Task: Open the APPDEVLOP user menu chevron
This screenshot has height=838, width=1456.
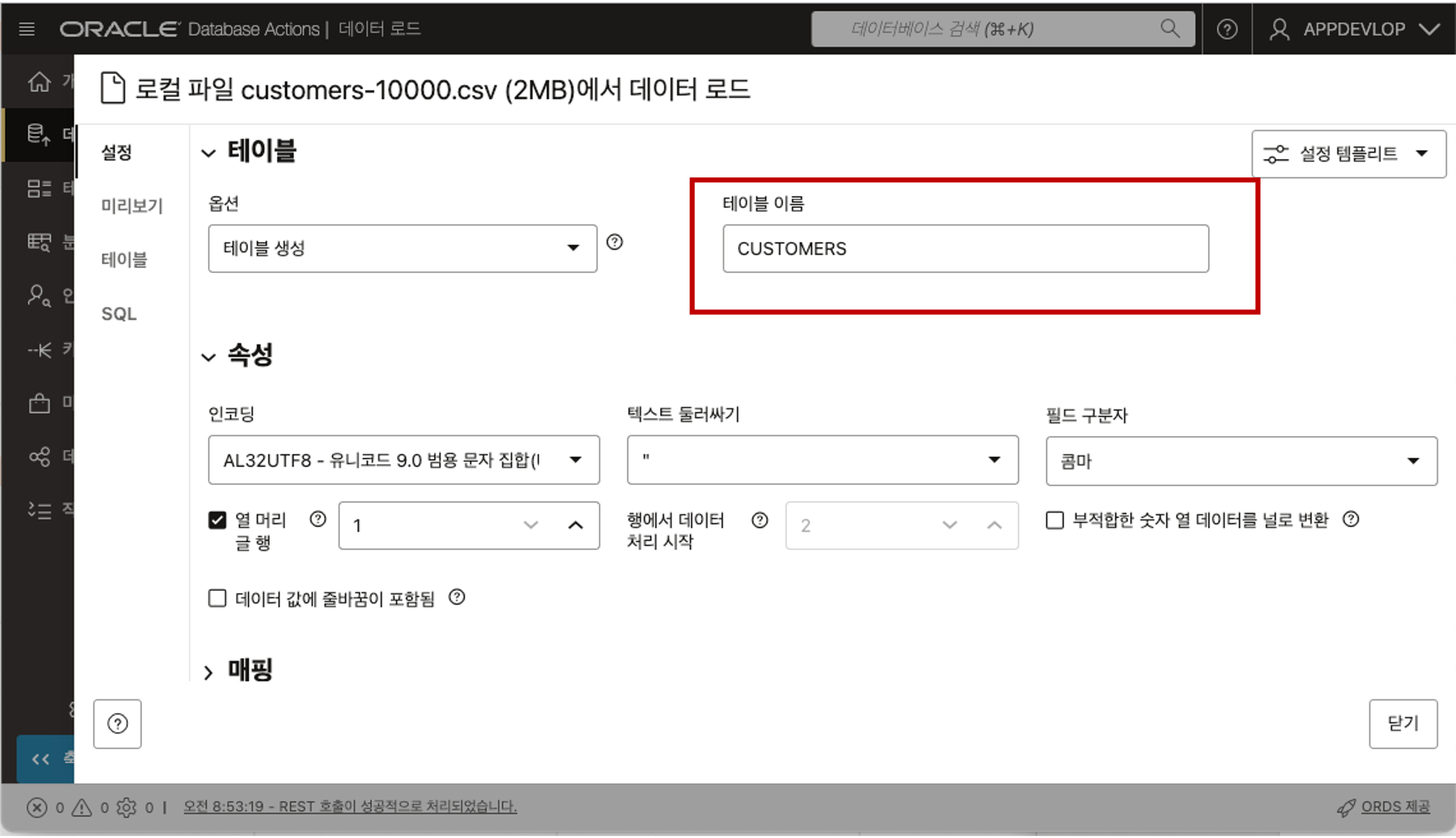Action: 1429,29
